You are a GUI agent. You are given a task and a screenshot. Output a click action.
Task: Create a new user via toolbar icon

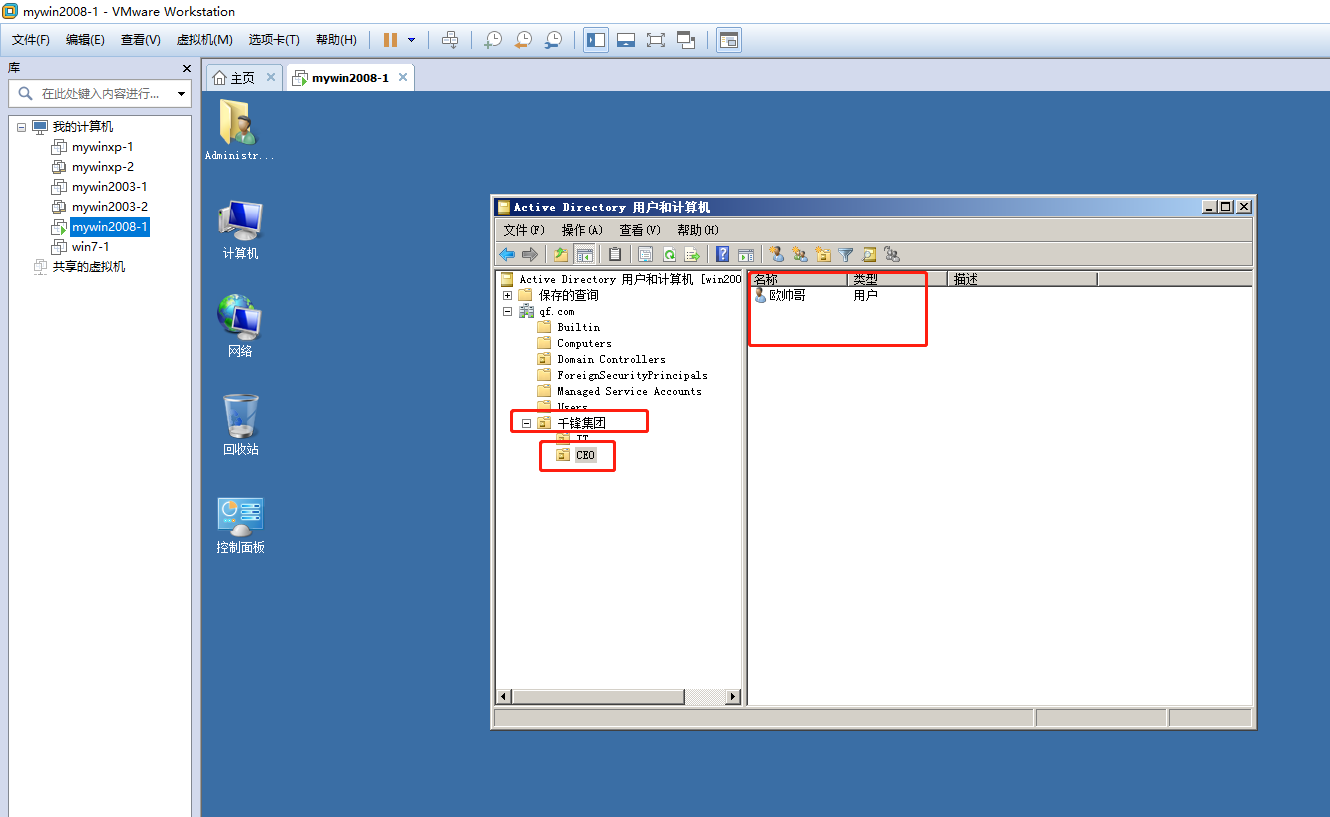776,254
